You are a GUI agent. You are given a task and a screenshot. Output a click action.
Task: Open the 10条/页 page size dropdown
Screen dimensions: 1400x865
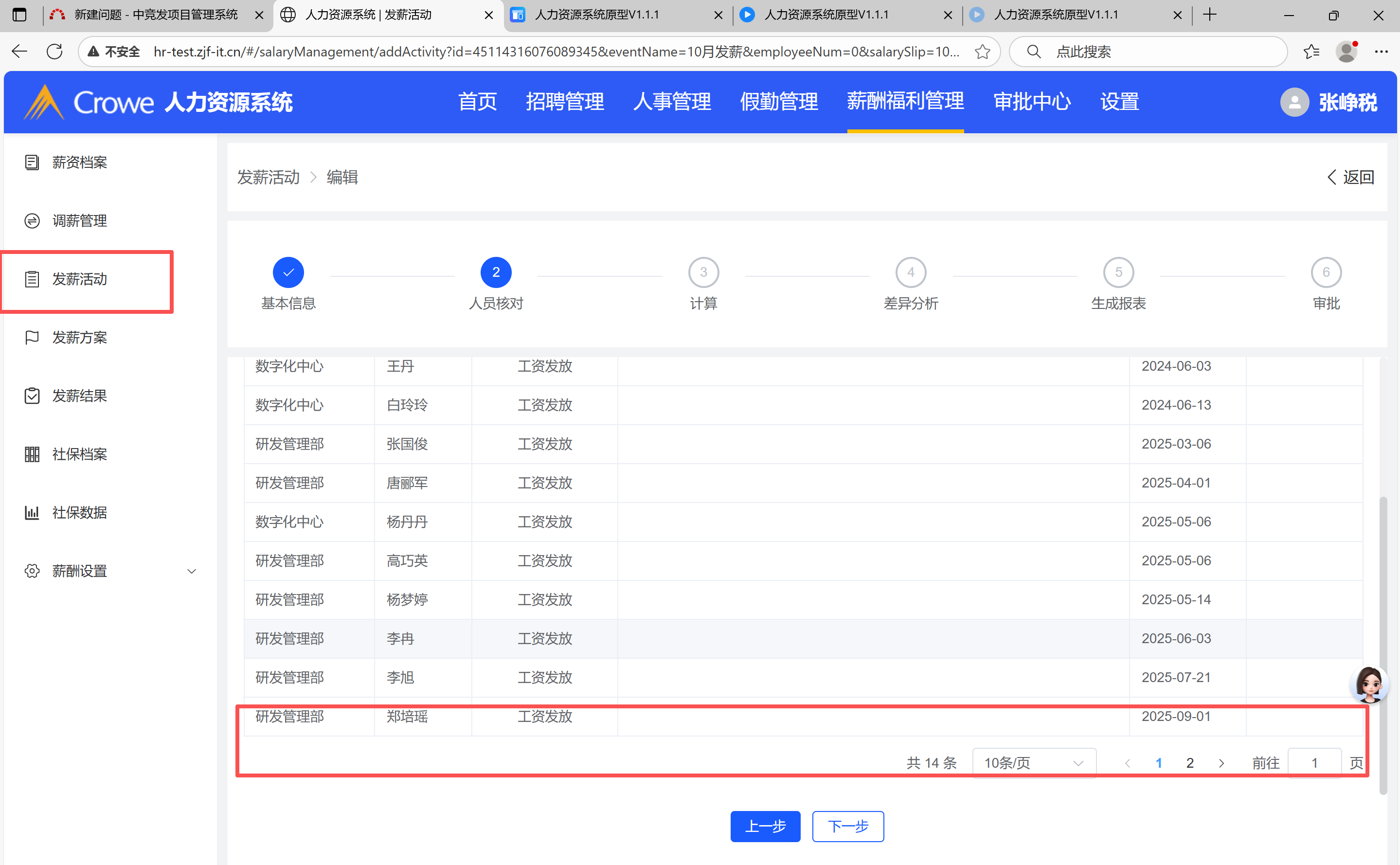[x=1033, y=763]
